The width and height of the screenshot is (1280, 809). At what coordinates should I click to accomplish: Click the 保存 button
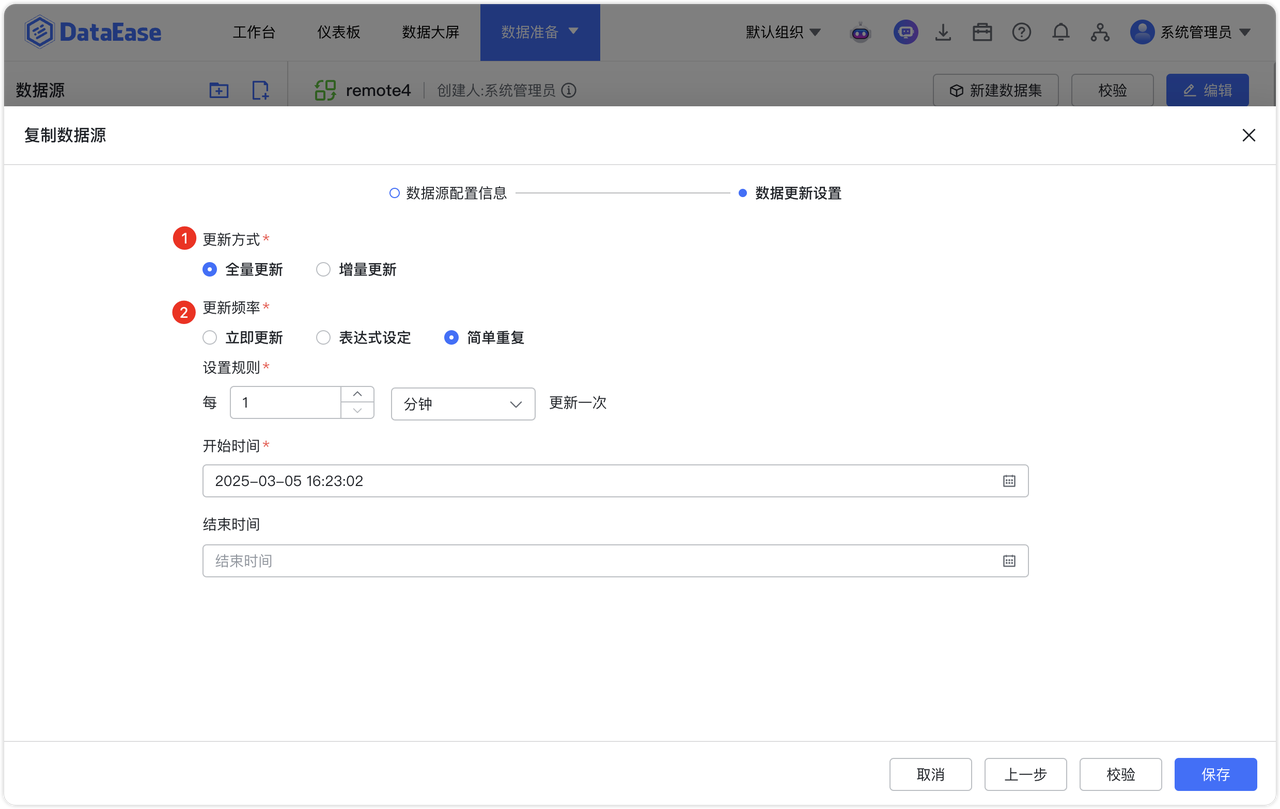pos(1216,774)
